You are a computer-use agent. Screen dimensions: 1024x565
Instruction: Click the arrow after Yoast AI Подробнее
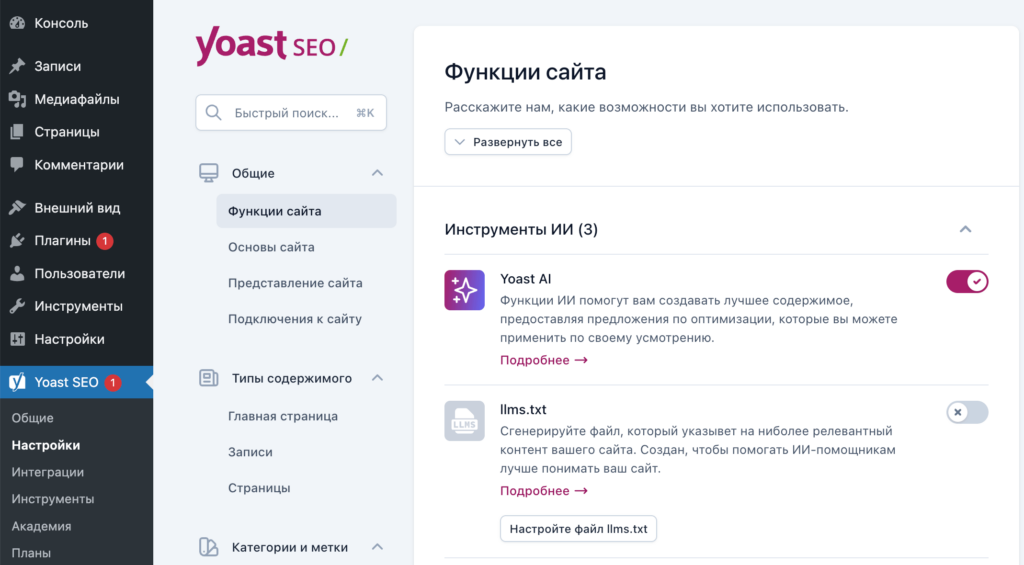point(581,360)
